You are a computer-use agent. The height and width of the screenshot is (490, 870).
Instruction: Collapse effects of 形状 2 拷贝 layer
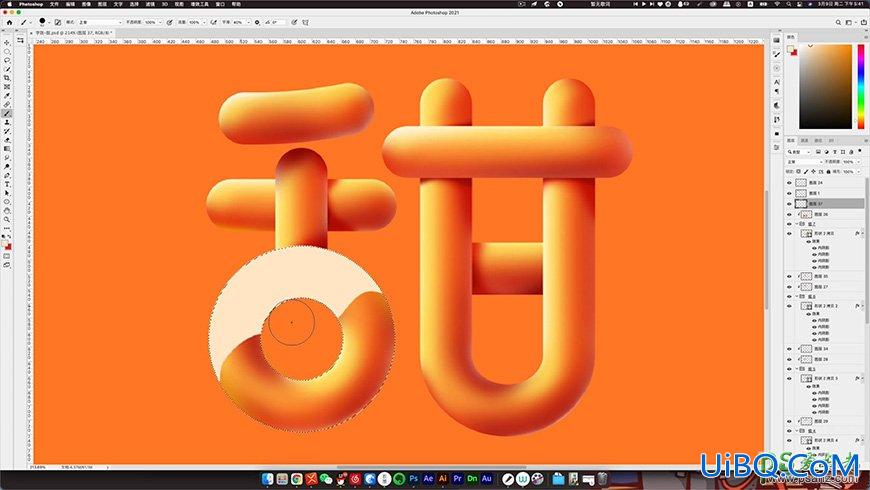pyautogui.click(x=862, y=234)
